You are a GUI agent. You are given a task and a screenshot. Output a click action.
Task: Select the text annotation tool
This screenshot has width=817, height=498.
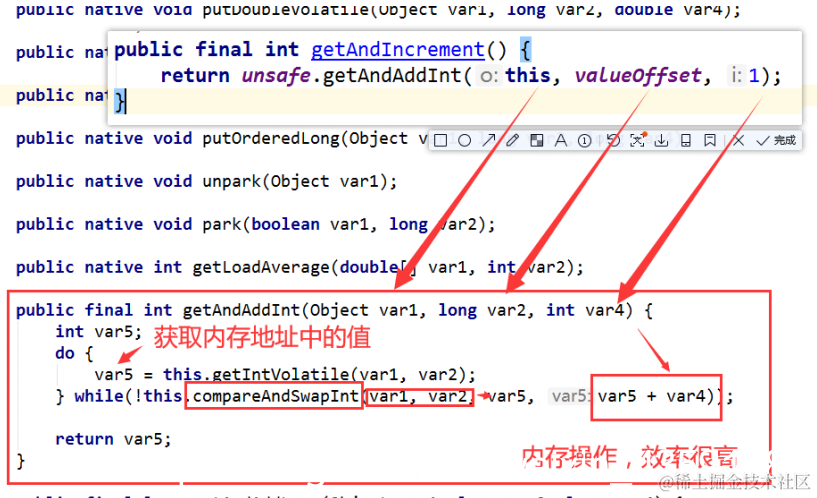click(x=561, y=140)
